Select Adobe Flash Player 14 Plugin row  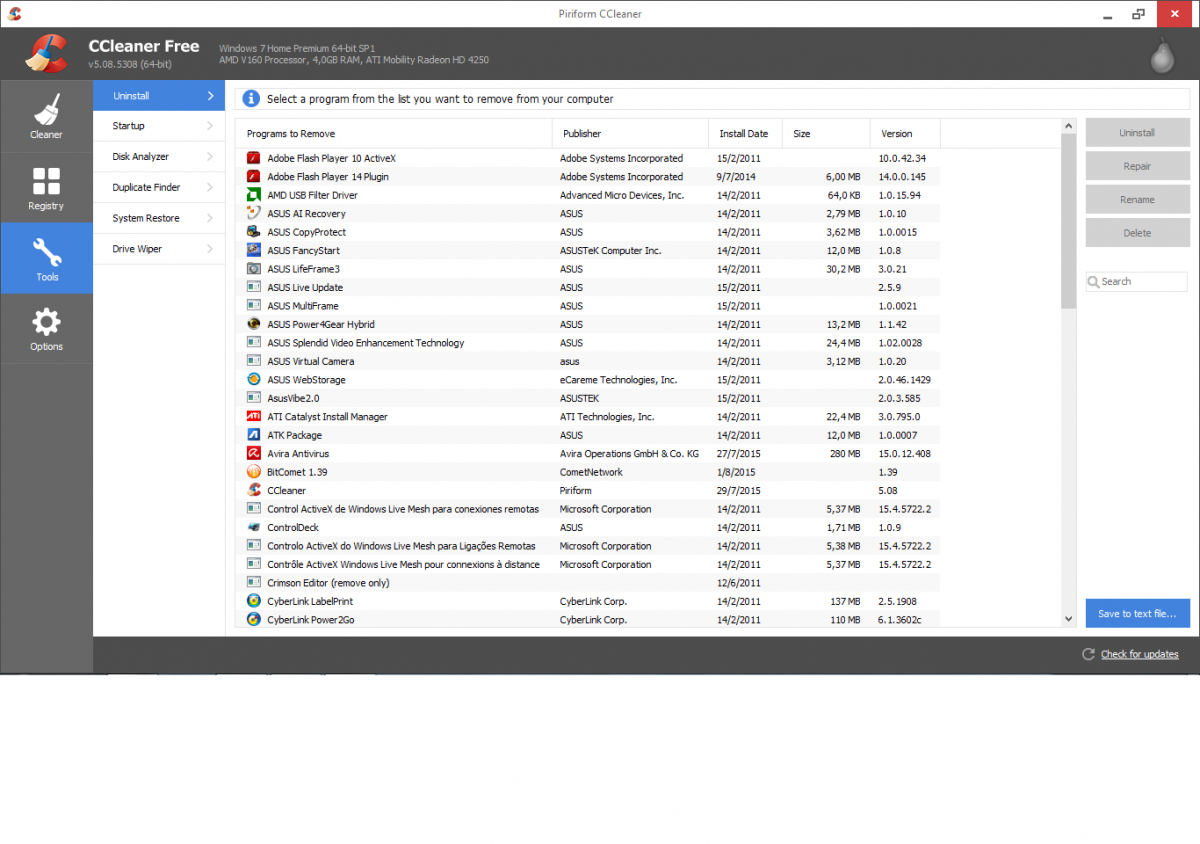coord(588,176)
